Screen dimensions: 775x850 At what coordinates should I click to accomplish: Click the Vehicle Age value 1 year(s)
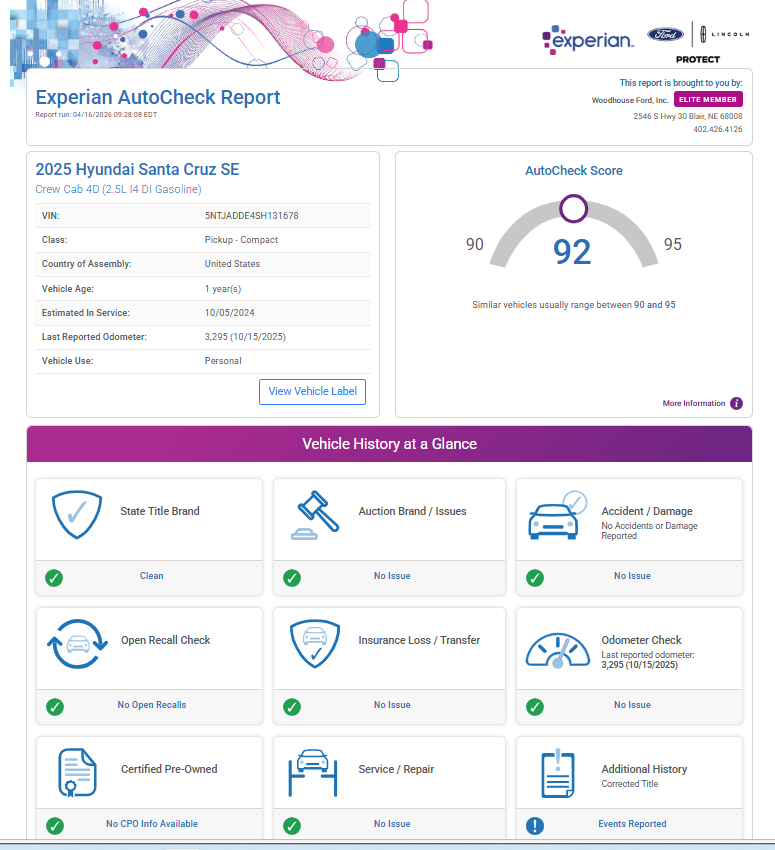(223, 289)
